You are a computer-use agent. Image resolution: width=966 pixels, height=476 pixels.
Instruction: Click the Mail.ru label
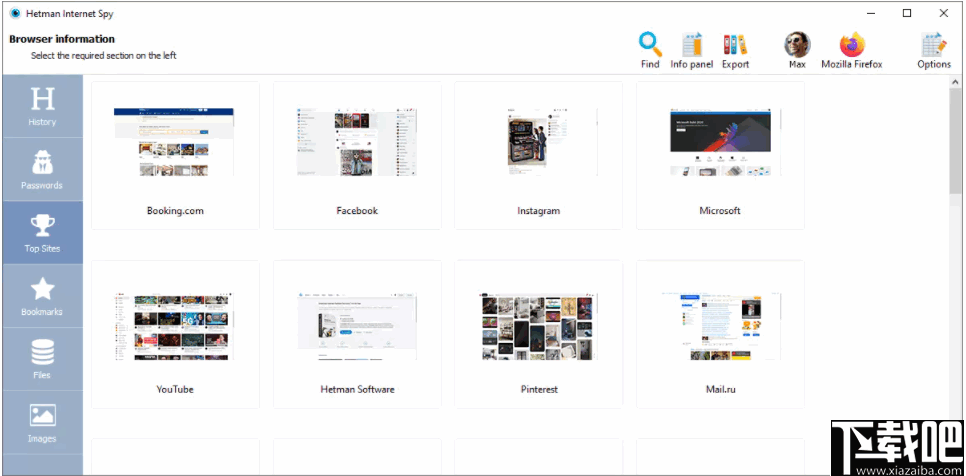[720, 389]
